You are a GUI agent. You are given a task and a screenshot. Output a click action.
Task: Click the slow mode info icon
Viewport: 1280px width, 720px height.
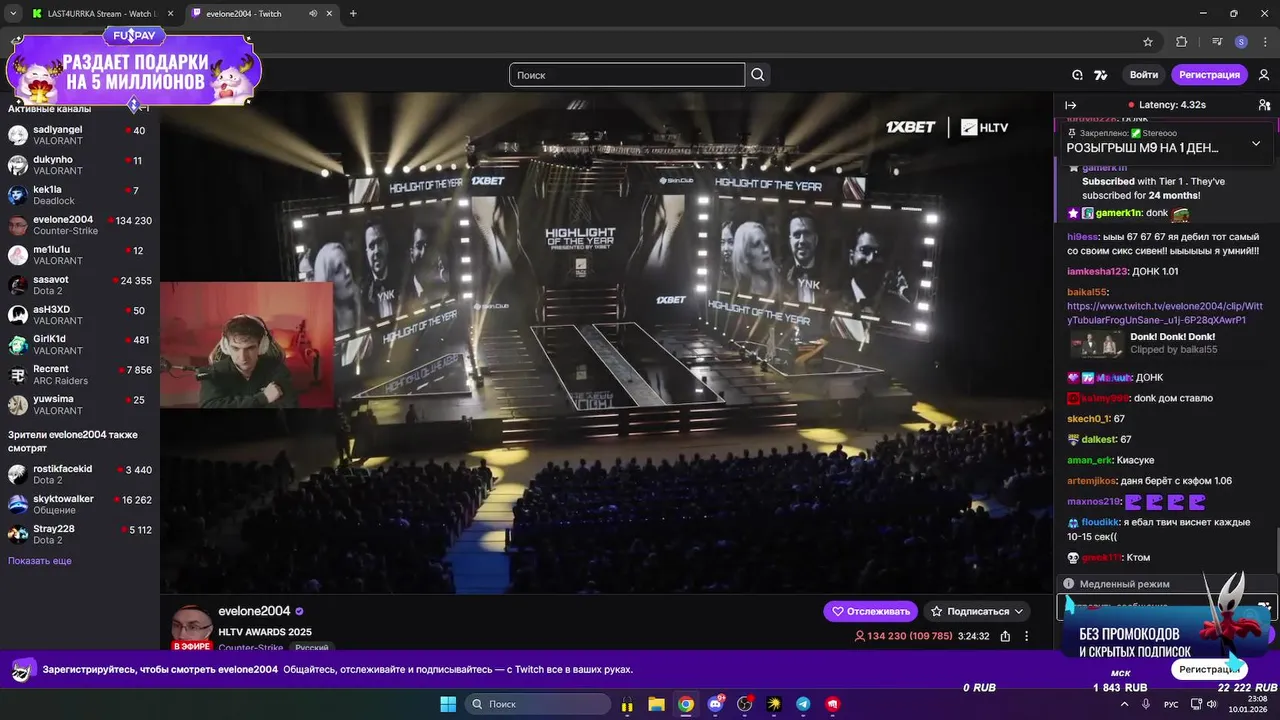coord(1069,584)
